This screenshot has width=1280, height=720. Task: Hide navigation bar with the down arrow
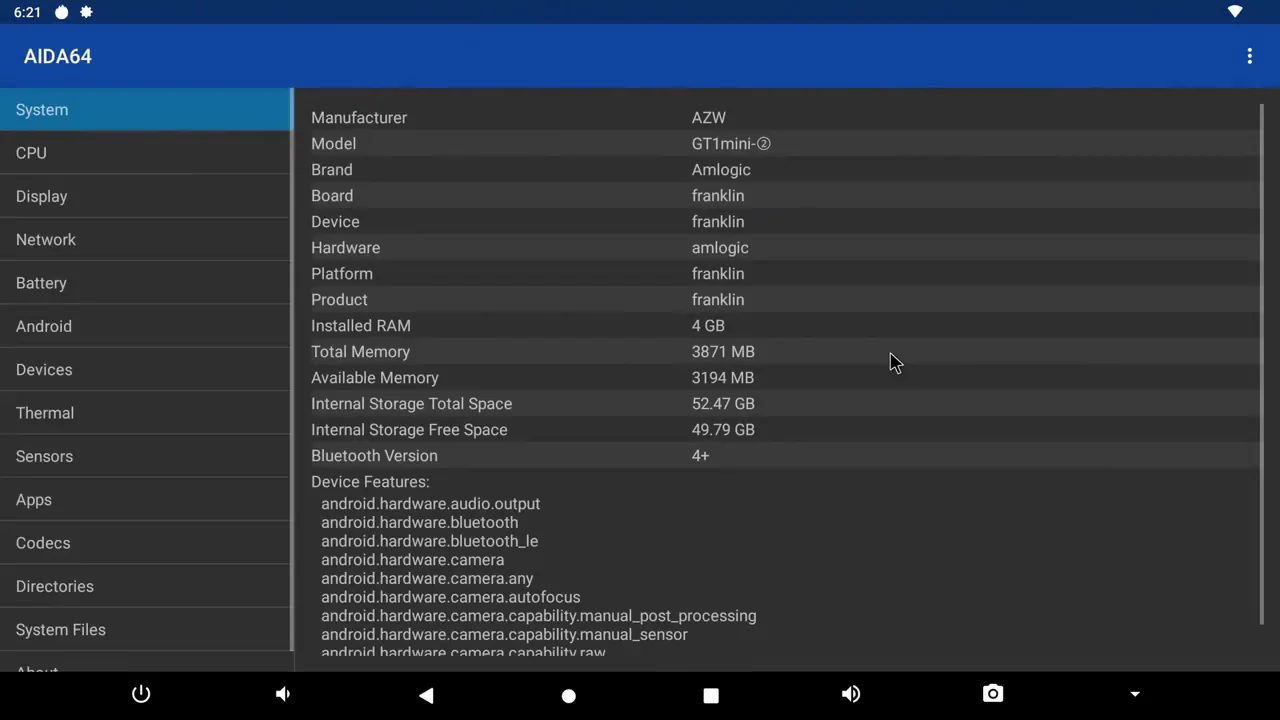tap(1135, 694)
